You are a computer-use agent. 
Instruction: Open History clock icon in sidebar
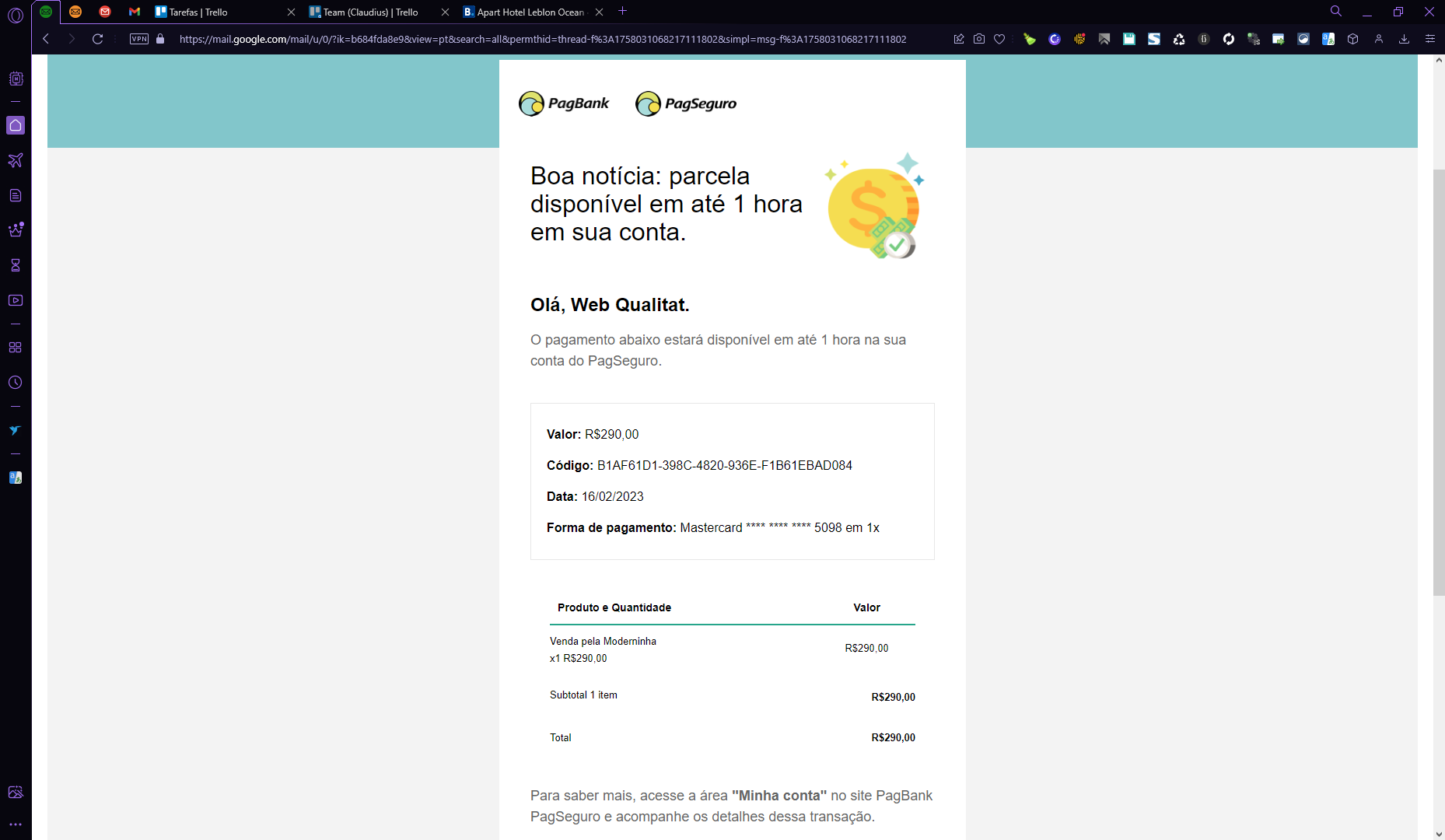(16, 383)
